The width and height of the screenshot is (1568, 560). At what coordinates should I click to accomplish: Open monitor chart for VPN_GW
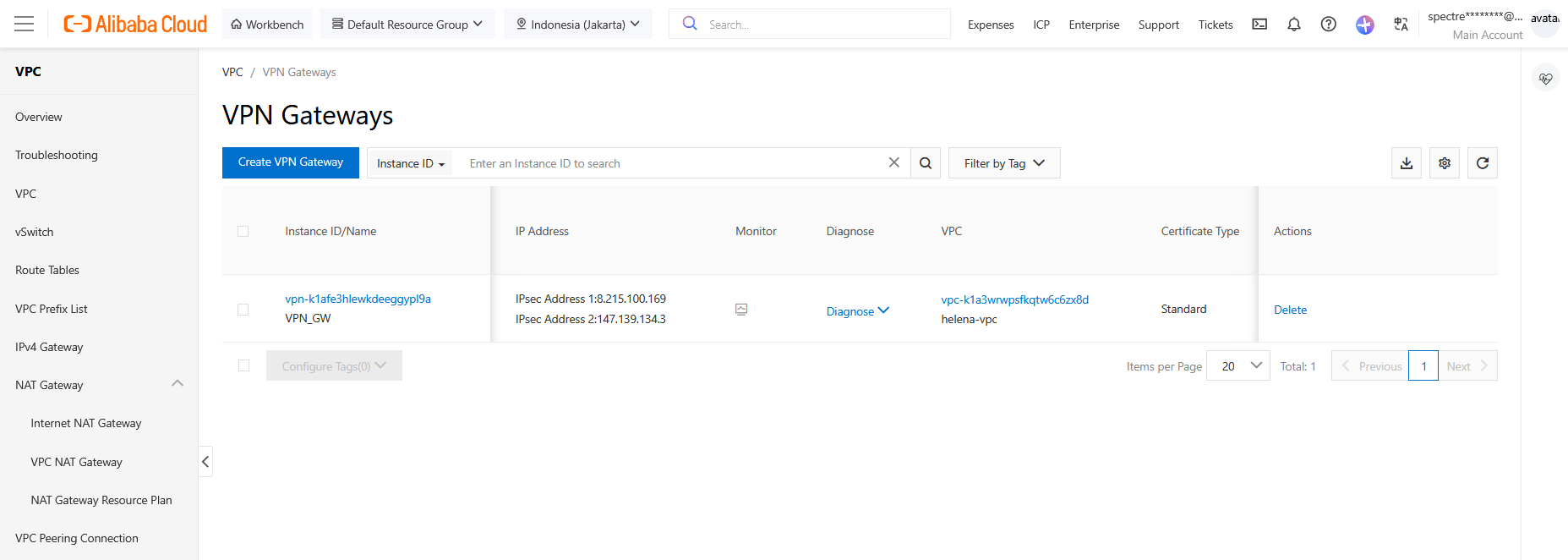(741, 310)
